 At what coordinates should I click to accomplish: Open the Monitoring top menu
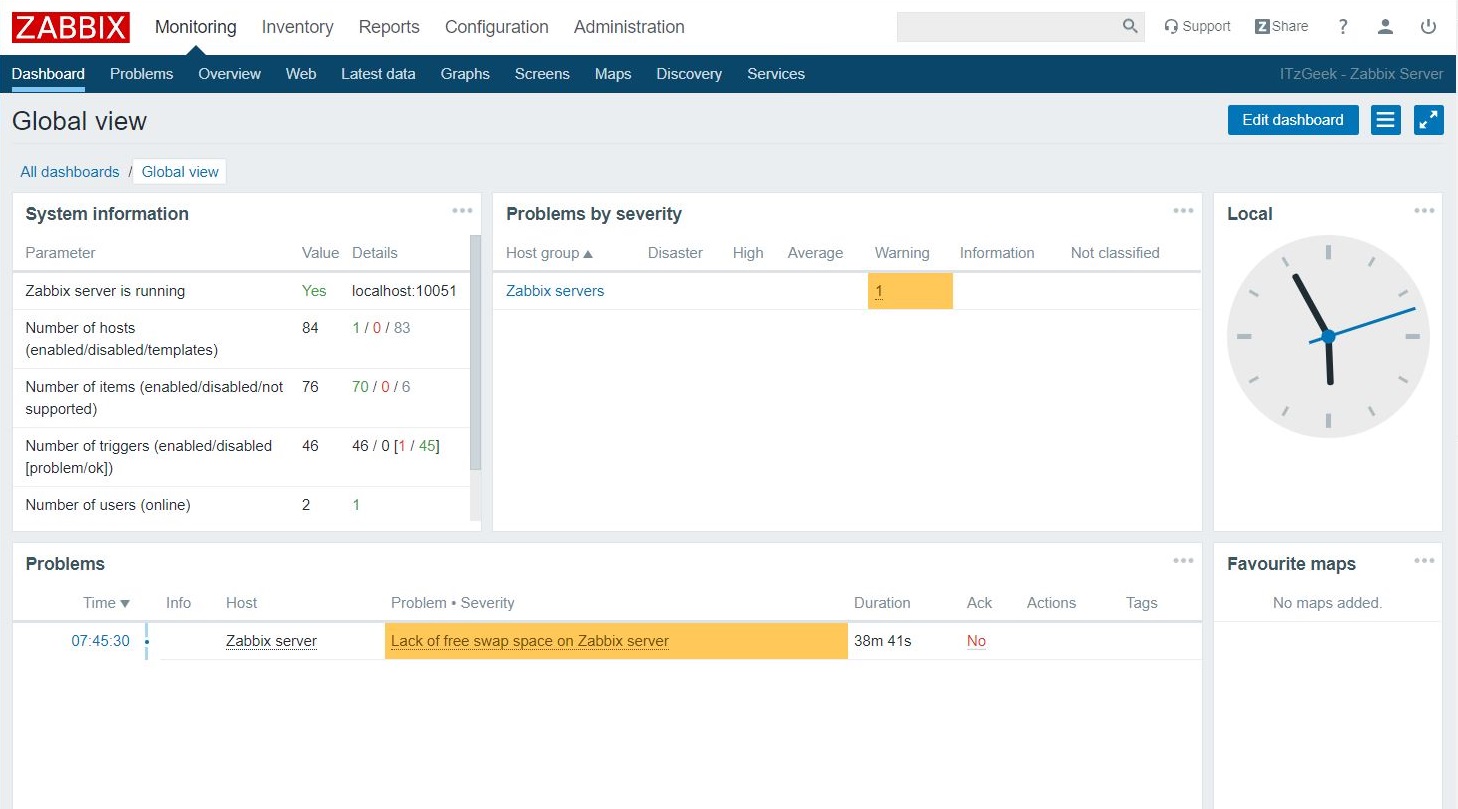click(x=196, y=27)
